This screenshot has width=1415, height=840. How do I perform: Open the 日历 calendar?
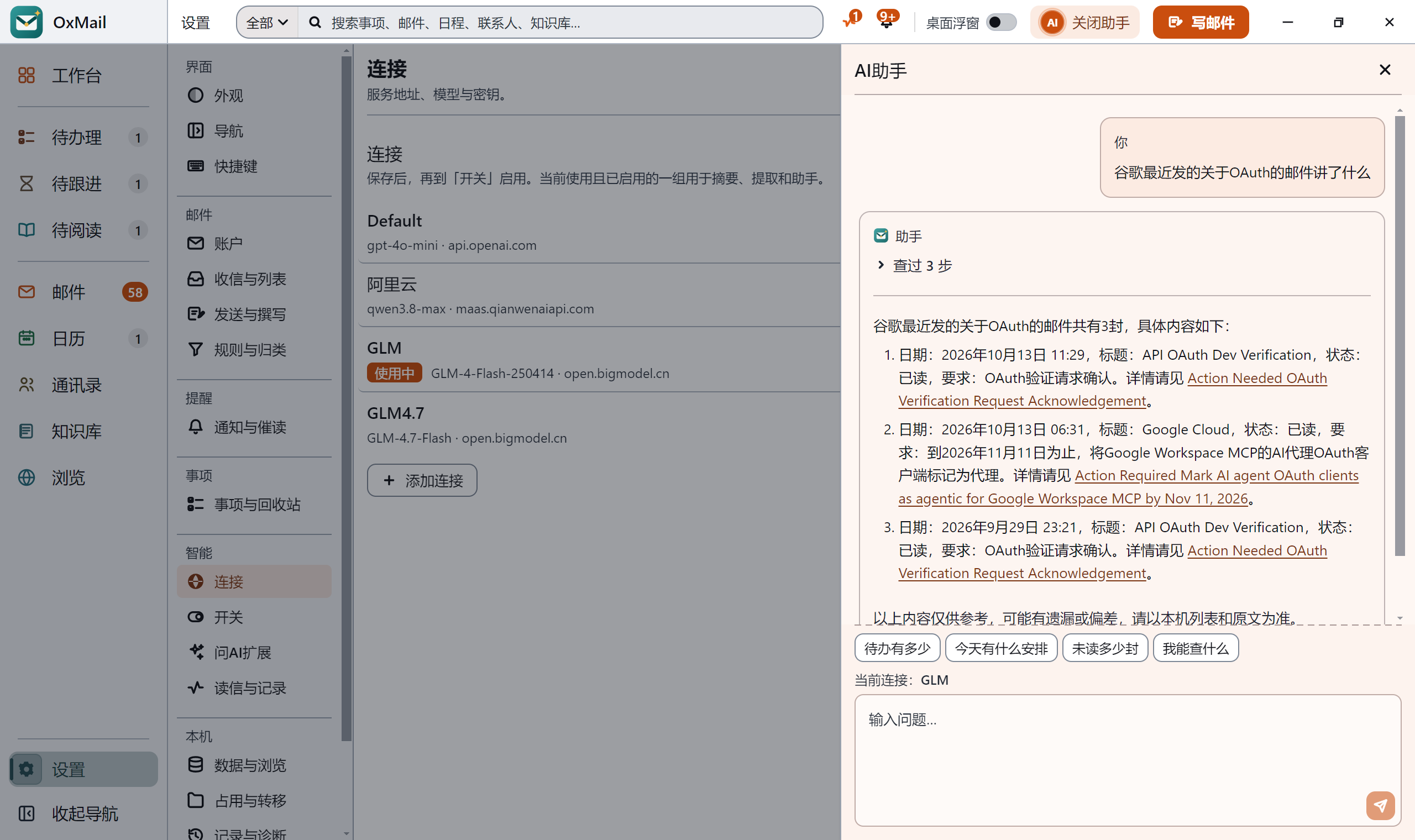[83, 339]
